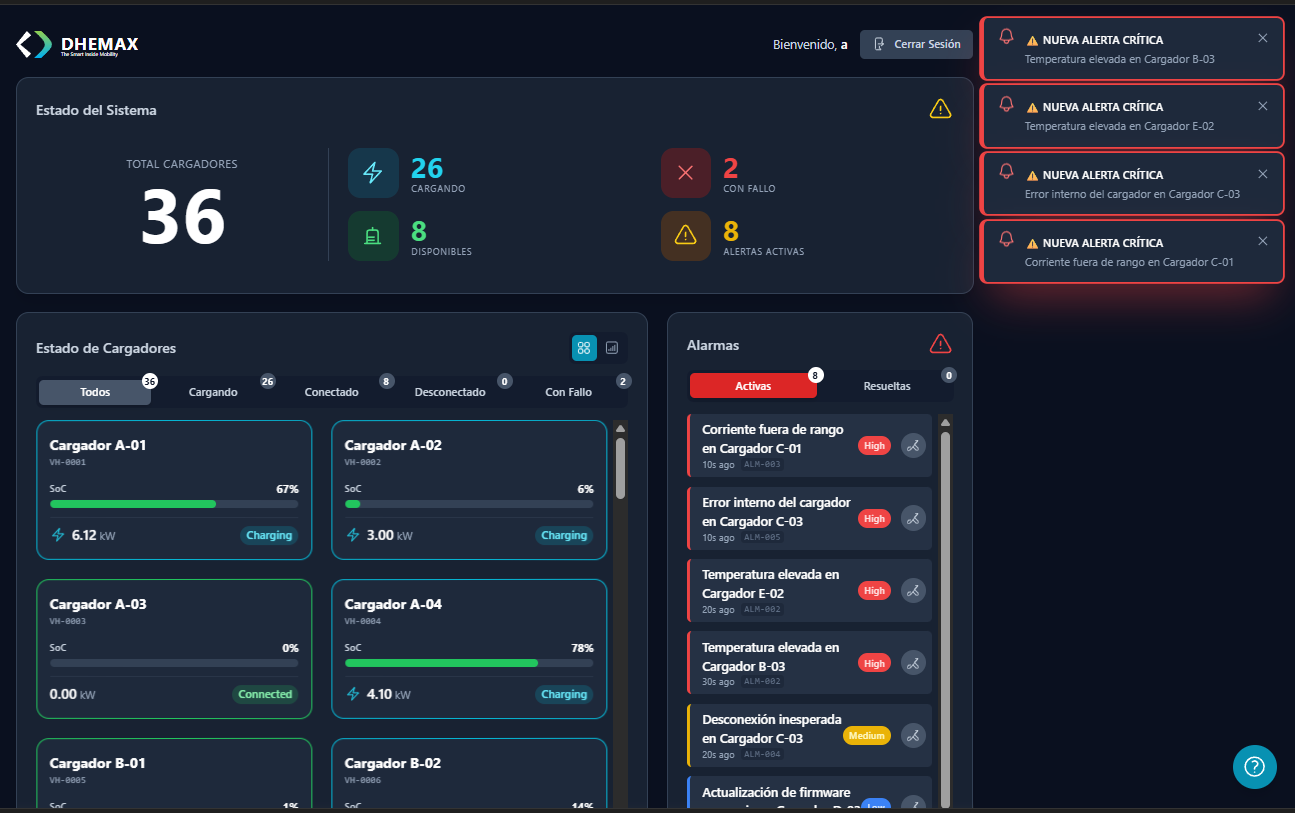Click warning icon in Estado del Sistema header

940,108
